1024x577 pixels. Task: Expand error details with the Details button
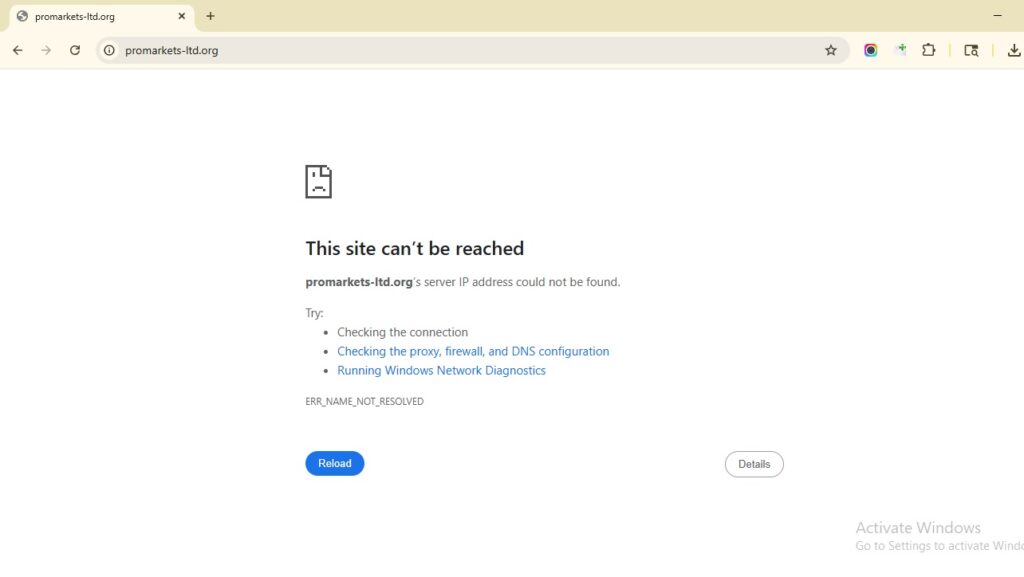point(754,463)
